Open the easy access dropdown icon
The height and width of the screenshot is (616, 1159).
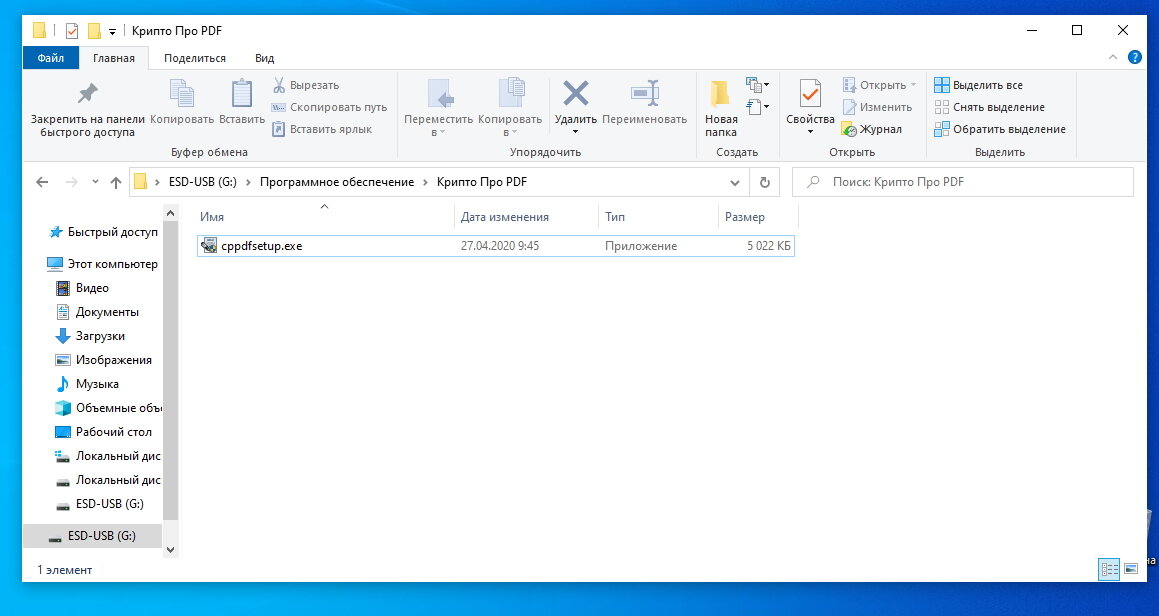pos(758,106)
